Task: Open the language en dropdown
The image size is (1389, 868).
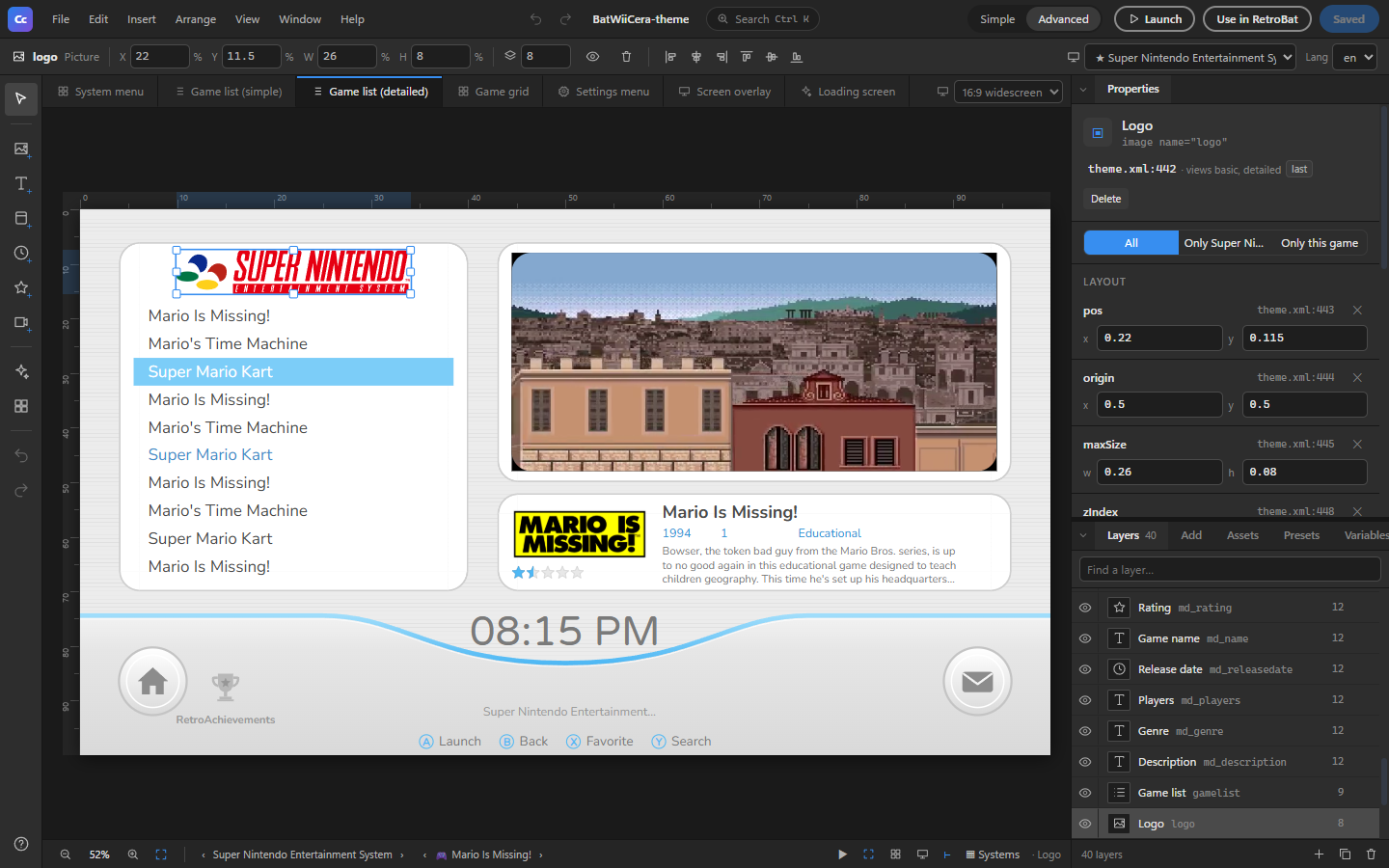Action: (1354, 57)
